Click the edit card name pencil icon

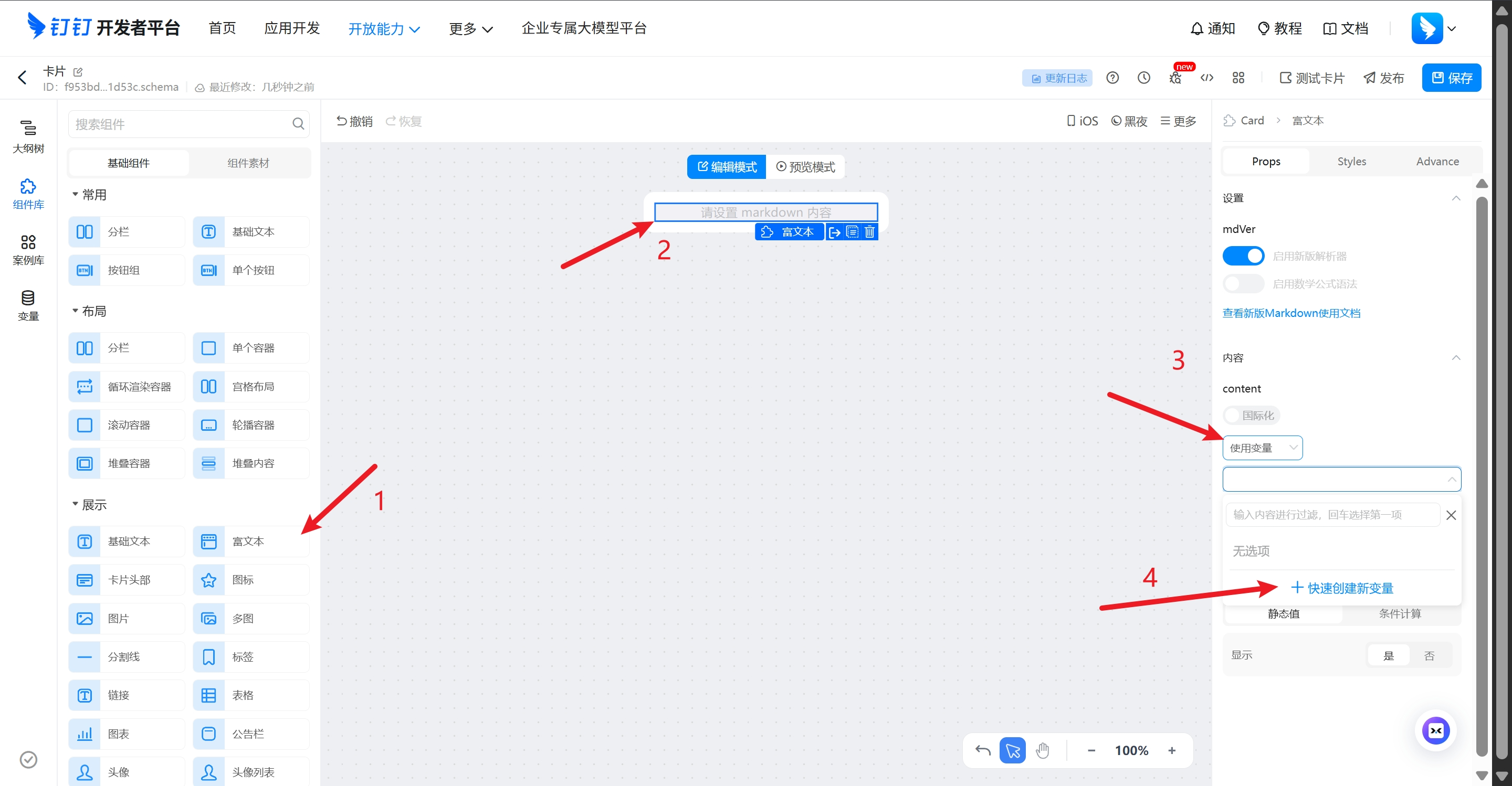78,71
